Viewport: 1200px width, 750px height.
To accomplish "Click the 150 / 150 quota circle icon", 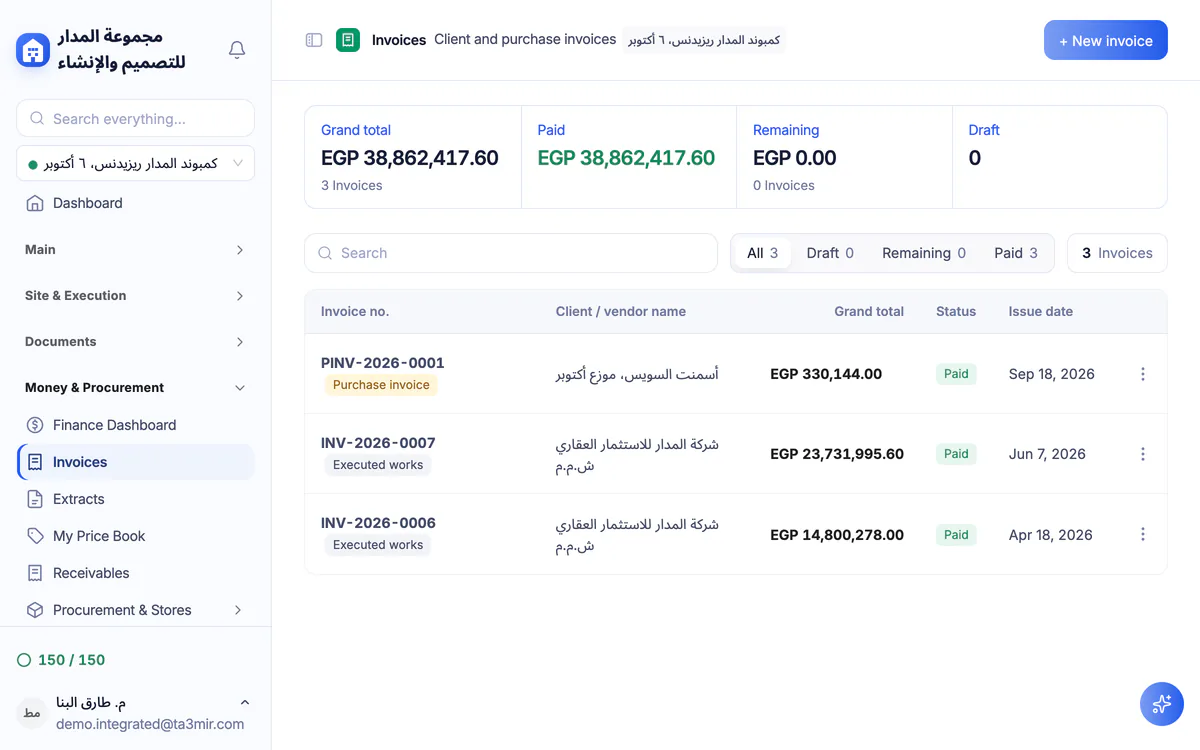I will pos(24,660).
